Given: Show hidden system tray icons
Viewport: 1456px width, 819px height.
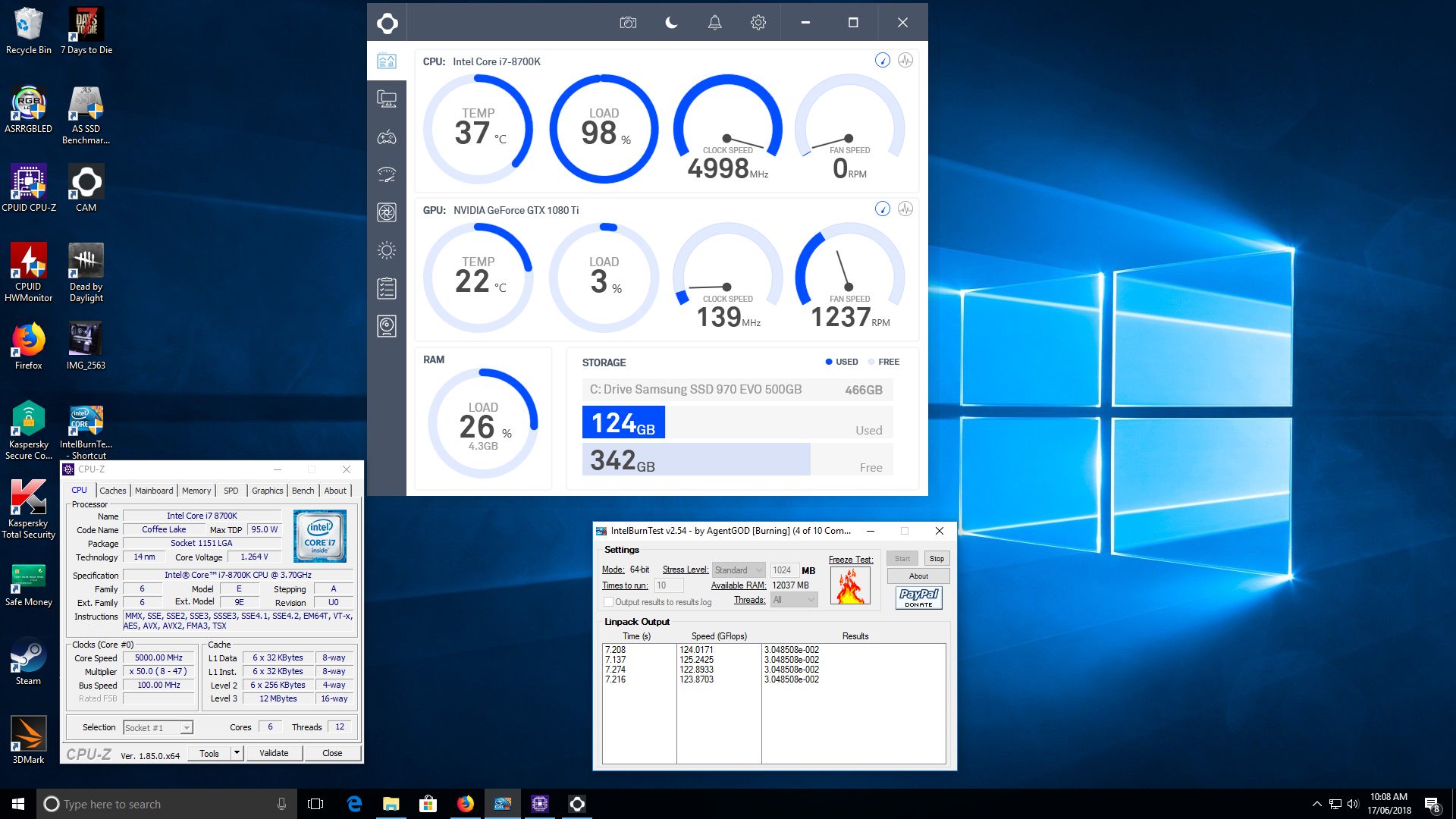Looking at the screenshot, I should [1317, 804].
